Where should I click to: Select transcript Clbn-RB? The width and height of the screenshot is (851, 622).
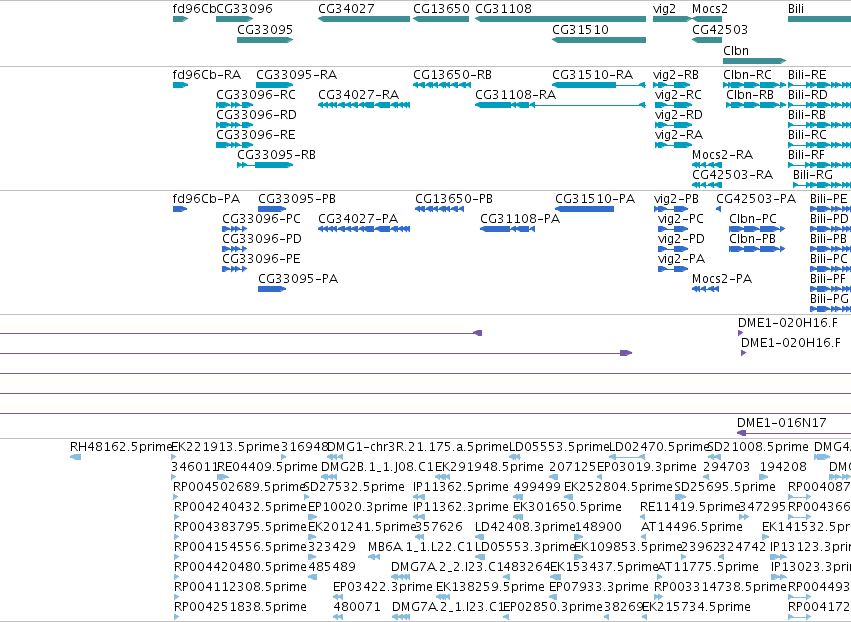pyautogui.click(x=756, y=105)
